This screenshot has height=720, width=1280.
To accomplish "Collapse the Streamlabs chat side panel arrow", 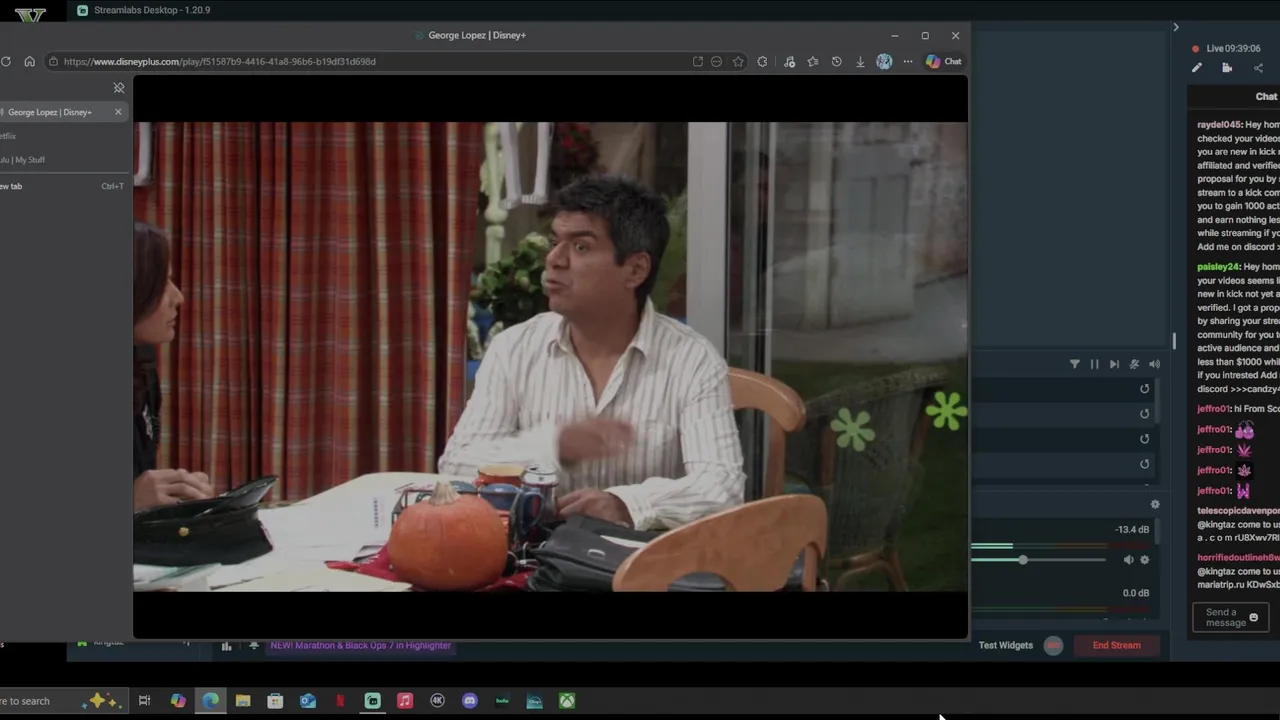I will tap(1176, 27).
